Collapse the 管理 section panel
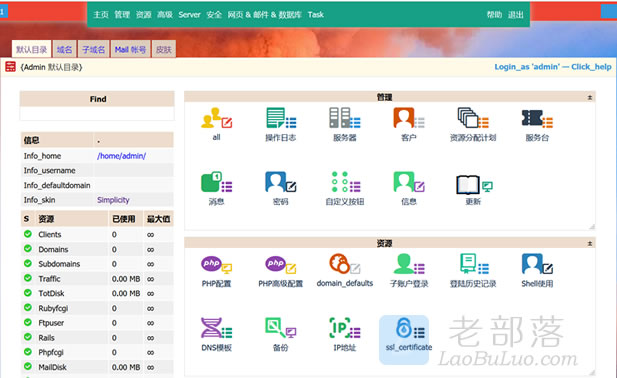The image size is (617, 378). point(590,97)
